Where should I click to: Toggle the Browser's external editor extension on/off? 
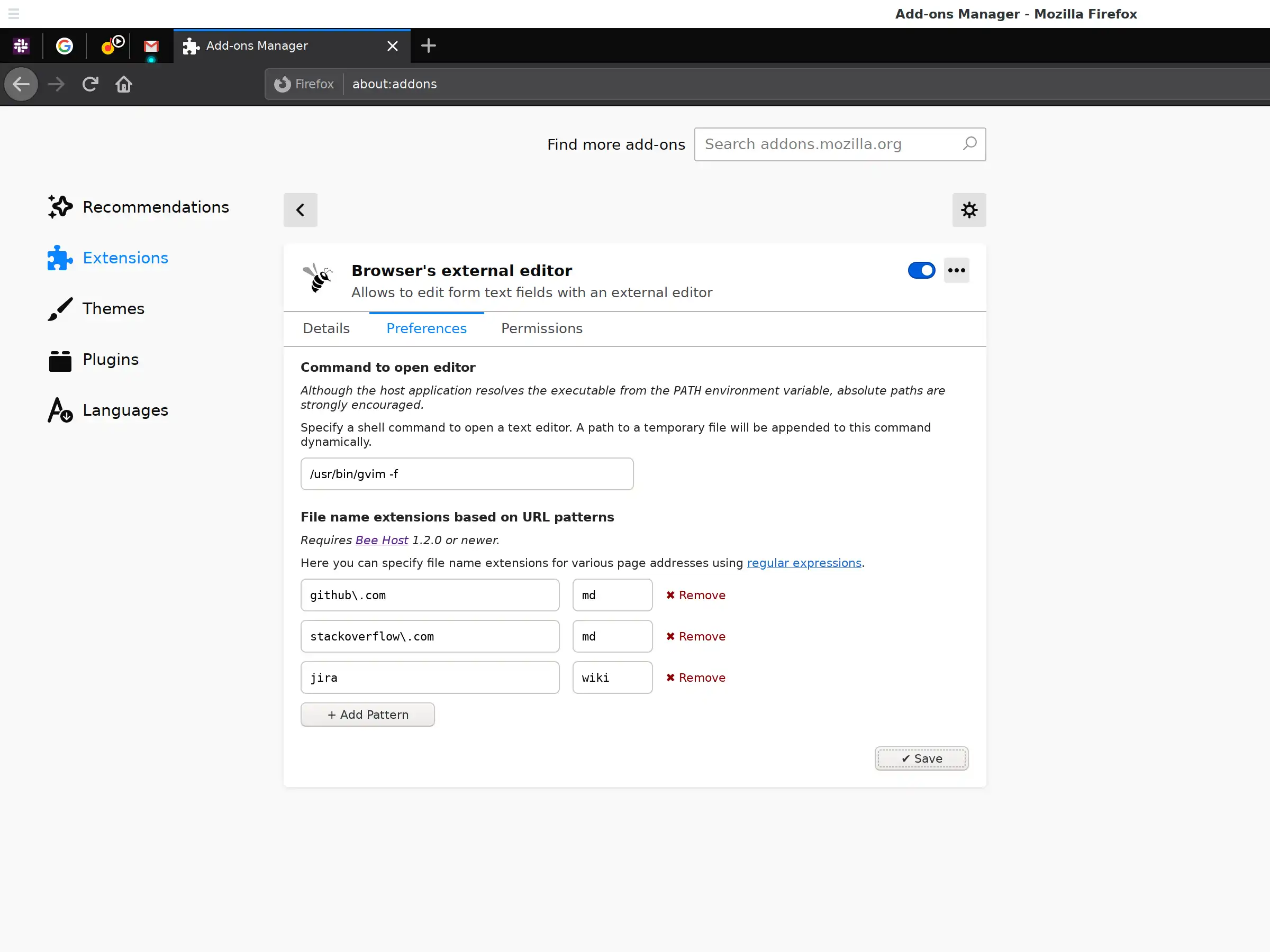coord(922,270)
